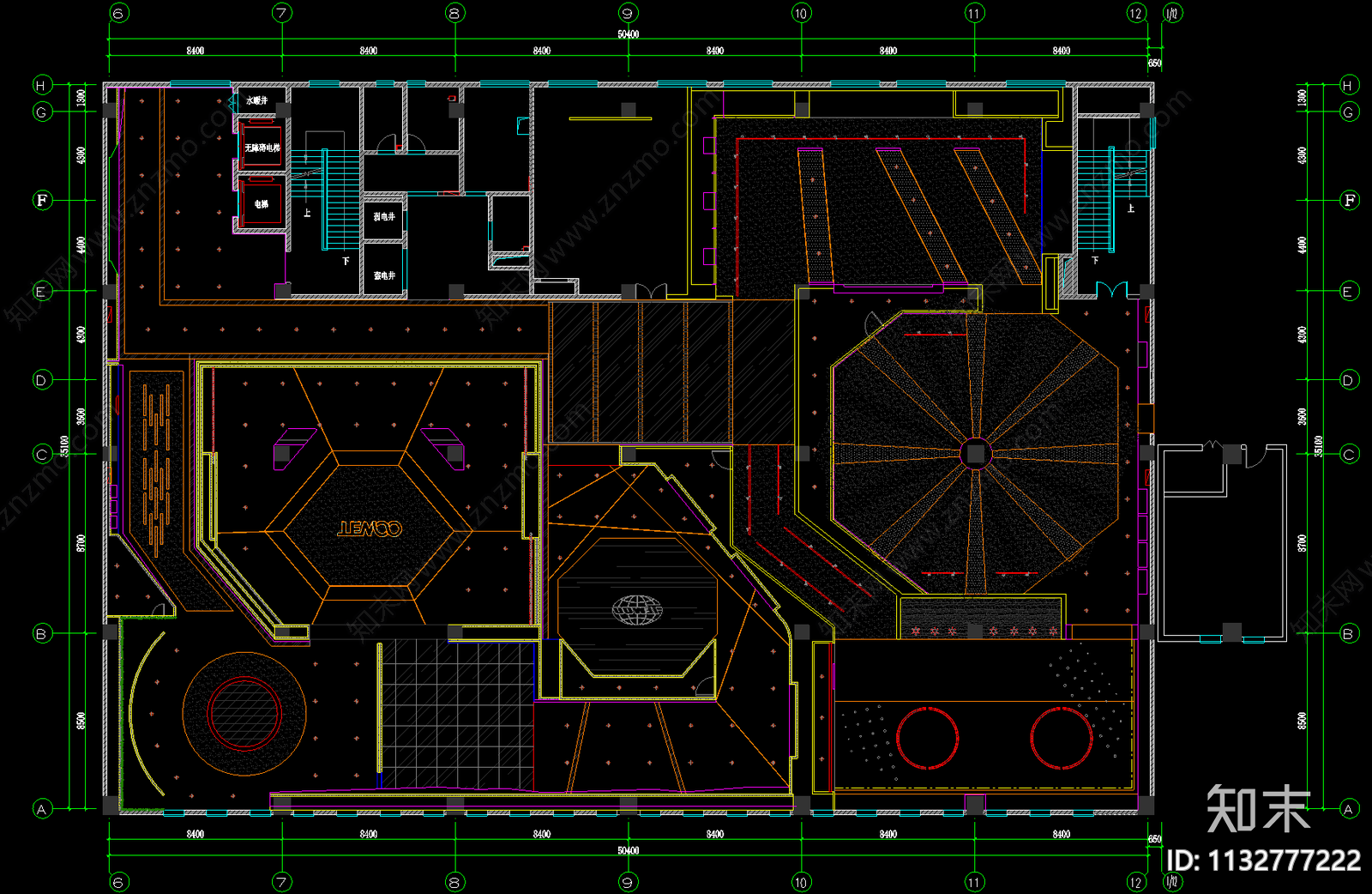1372x894 pixels.
Task: Click the central hub of the octagonal radial ceiling
Action: click(975, 453)
